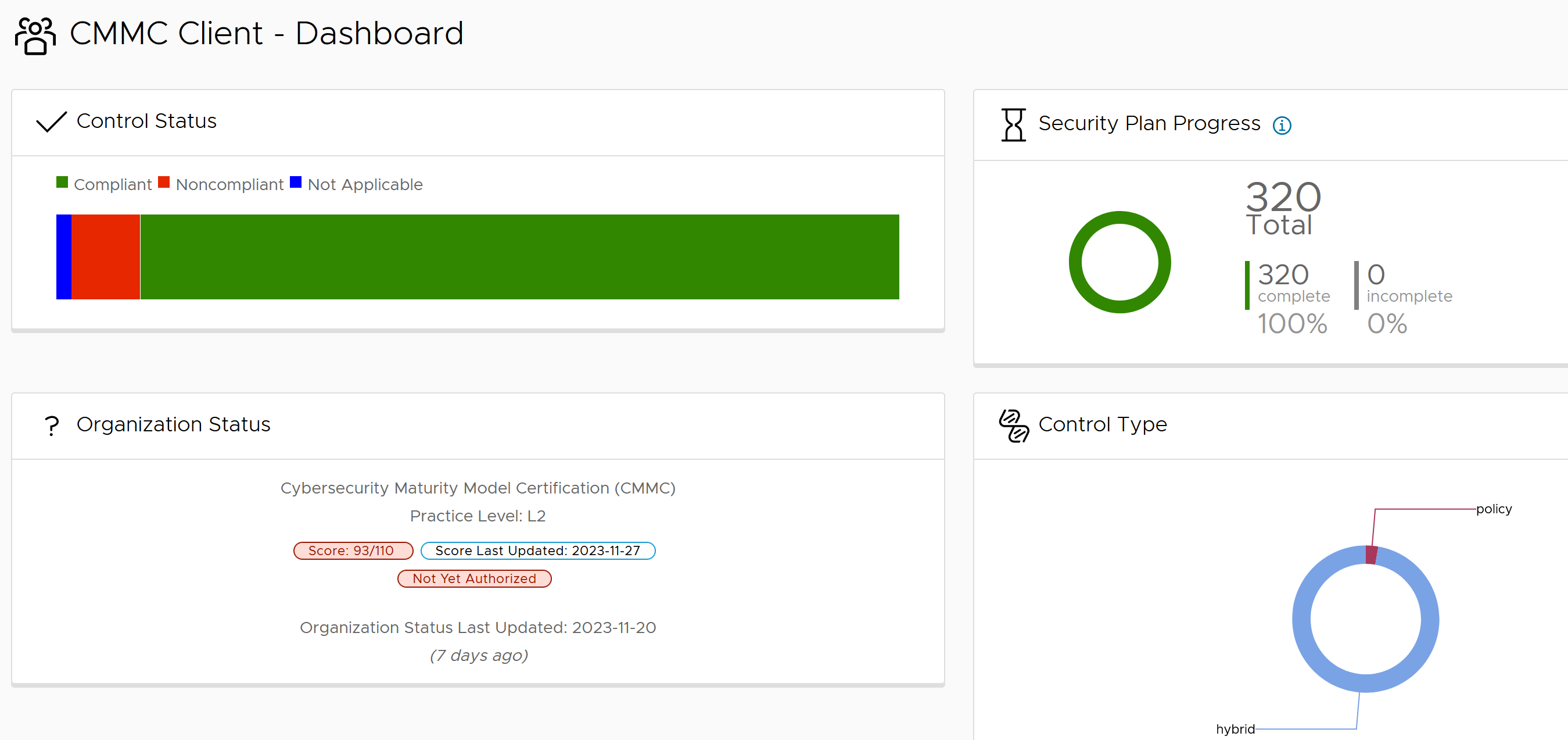Click the checkmark icon on Control Status panel
The width and height of the screenshot is (1568, 740).
coord(51,122)
